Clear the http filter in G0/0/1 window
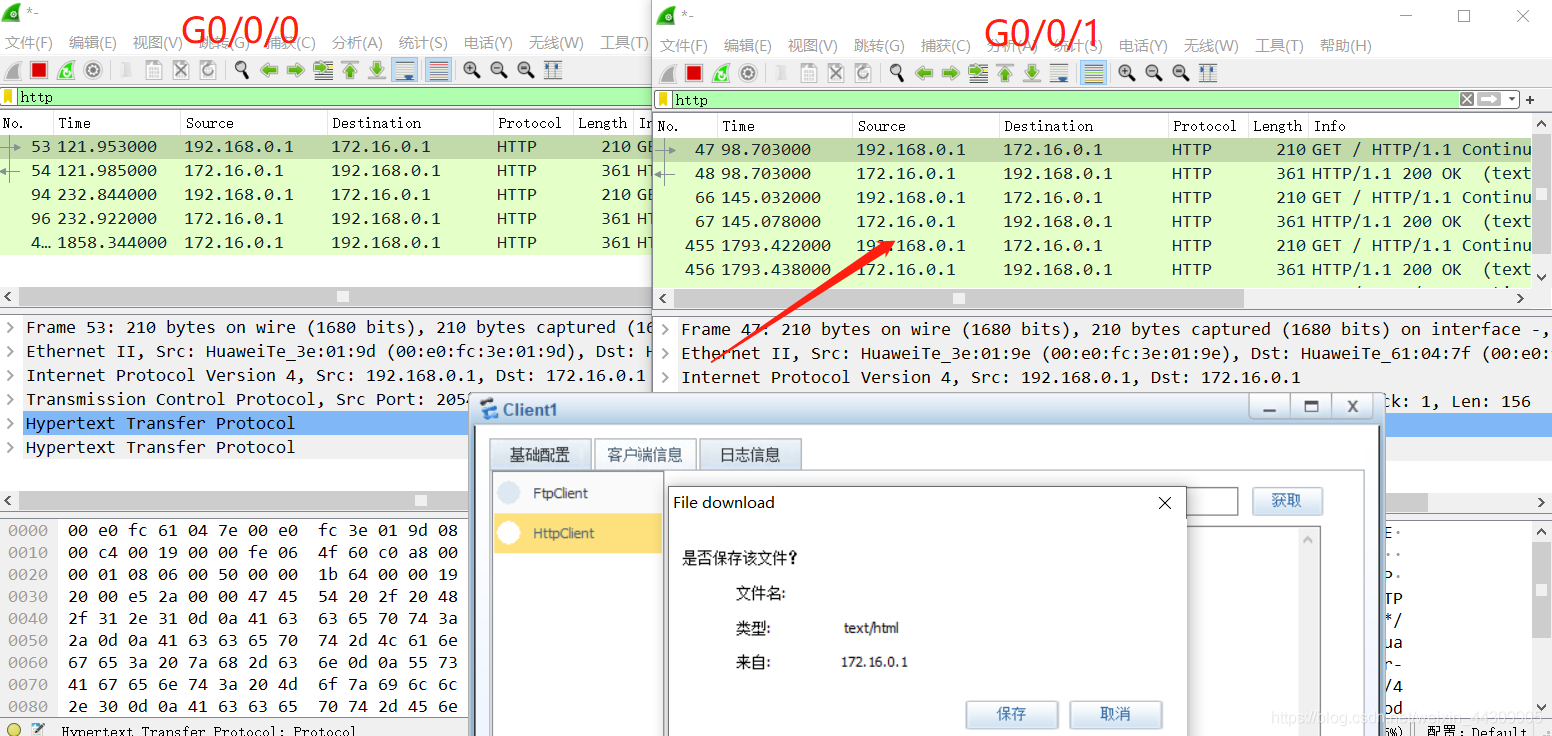The image size is (1552, 736). 1466,99
